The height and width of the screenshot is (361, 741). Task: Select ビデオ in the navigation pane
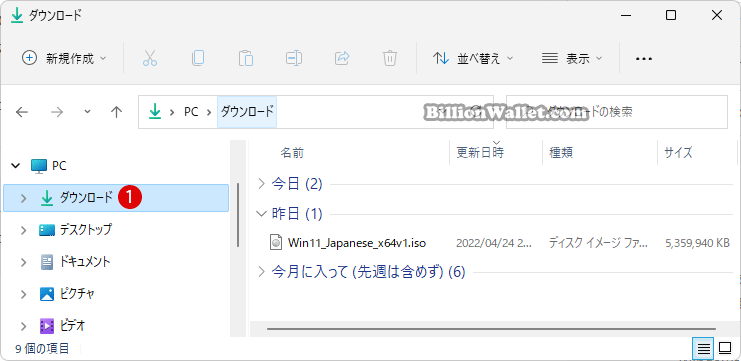(x=72, y=326)
